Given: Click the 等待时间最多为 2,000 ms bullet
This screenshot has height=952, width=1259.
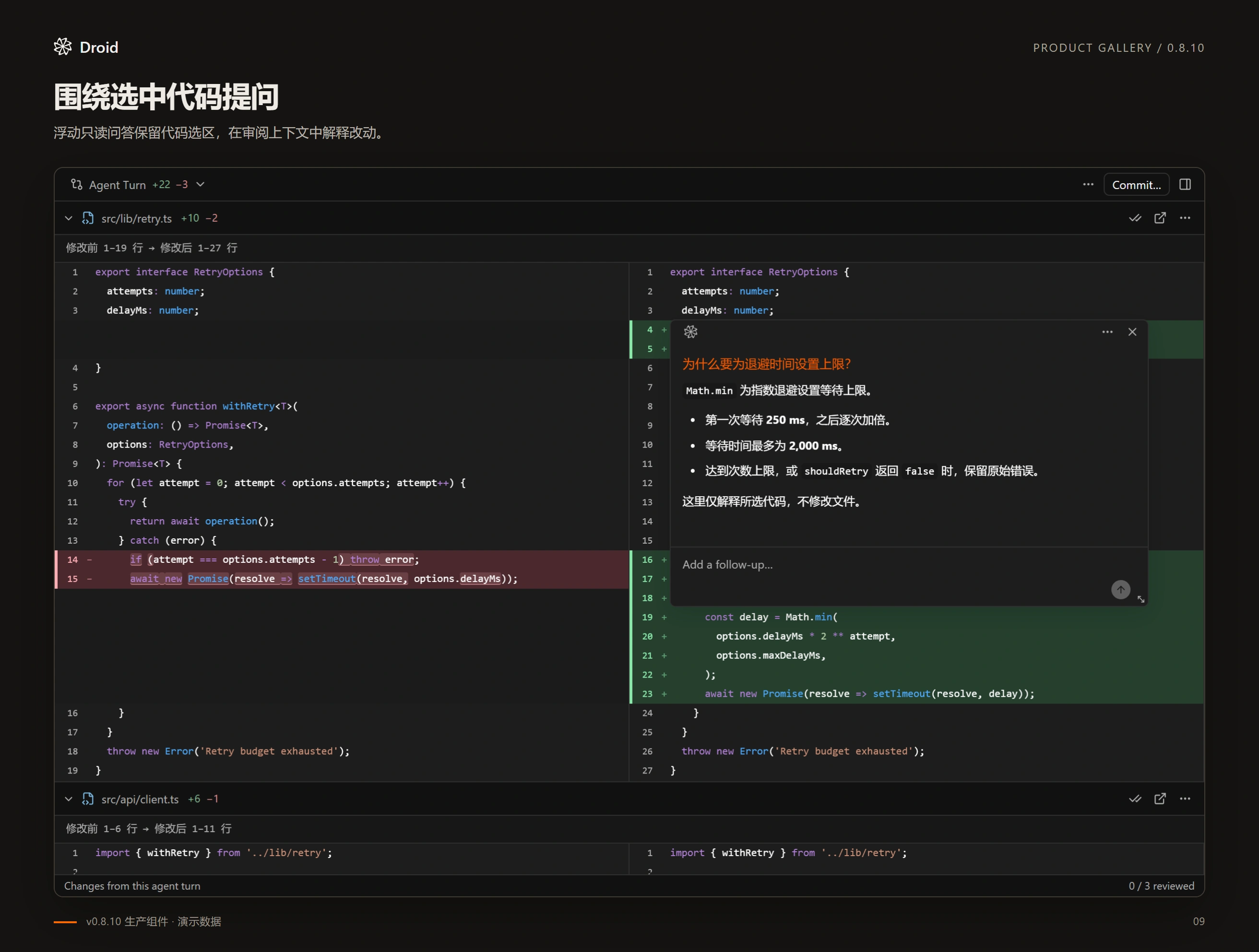Looking at the screenshot, I should [x=774, y=446].
